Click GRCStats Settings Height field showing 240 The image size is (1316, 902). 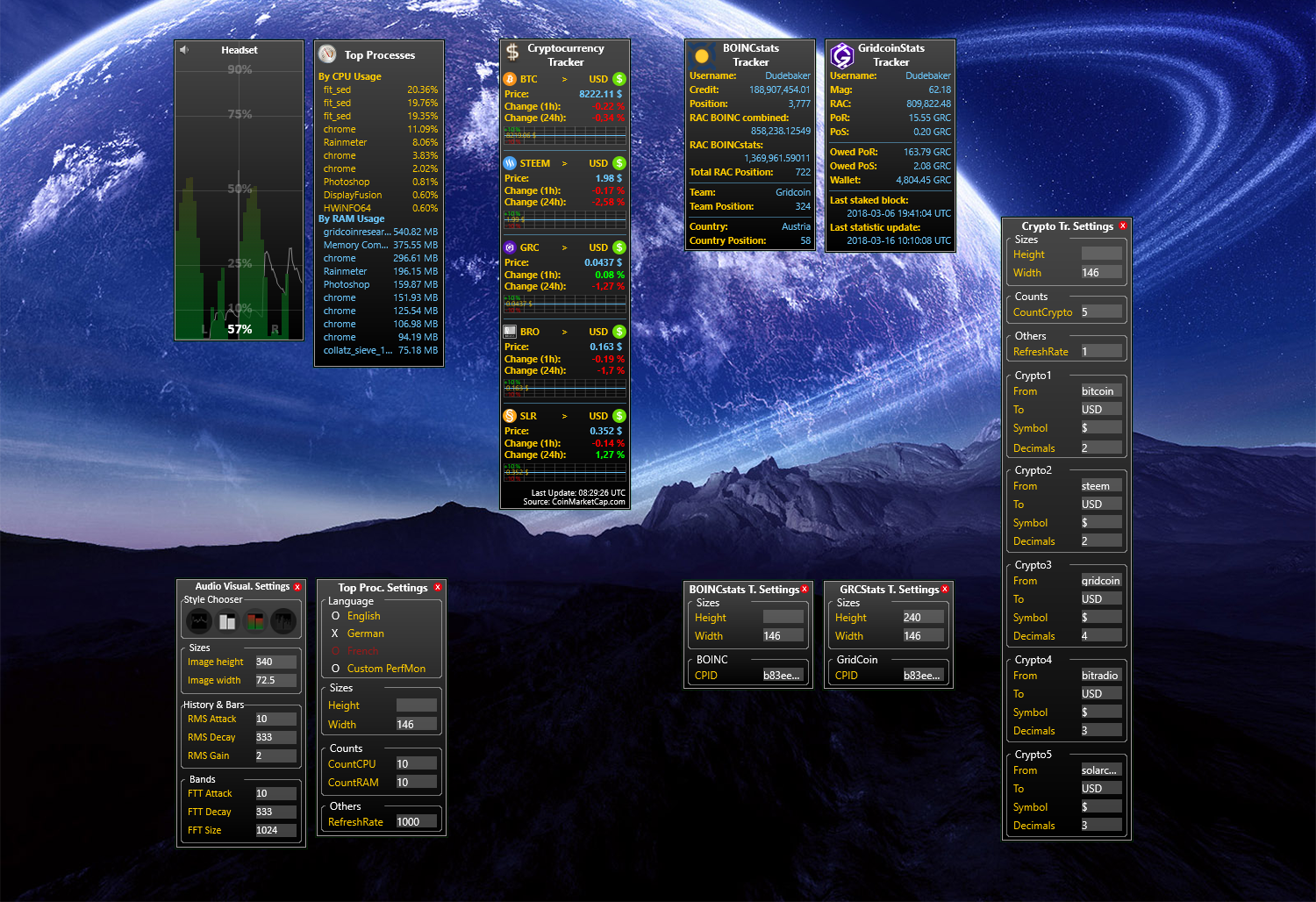pyautogui.click(x=923, y=617)
